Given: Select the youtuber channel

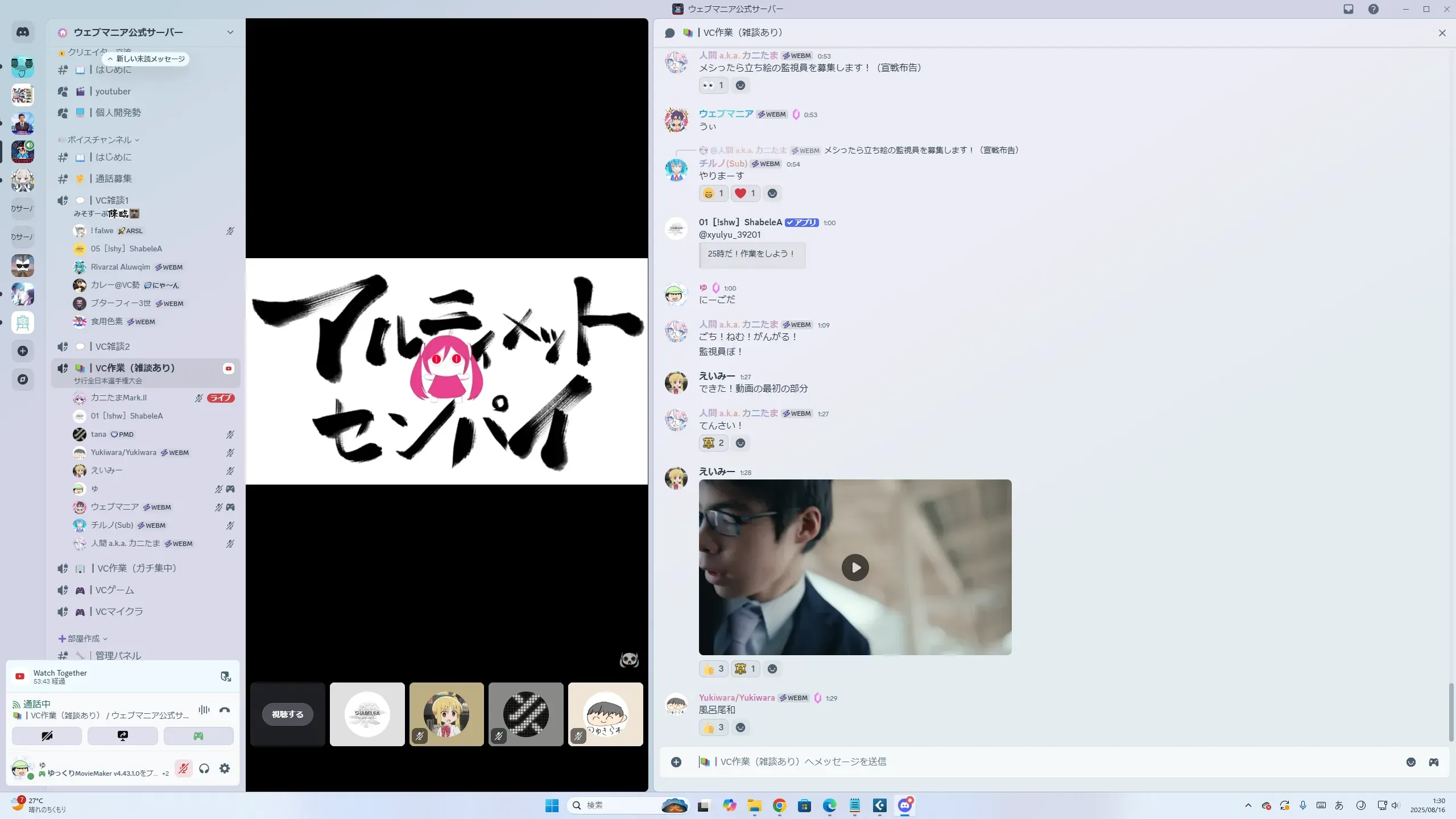Looking at the screenshot, I should point(113,92).
